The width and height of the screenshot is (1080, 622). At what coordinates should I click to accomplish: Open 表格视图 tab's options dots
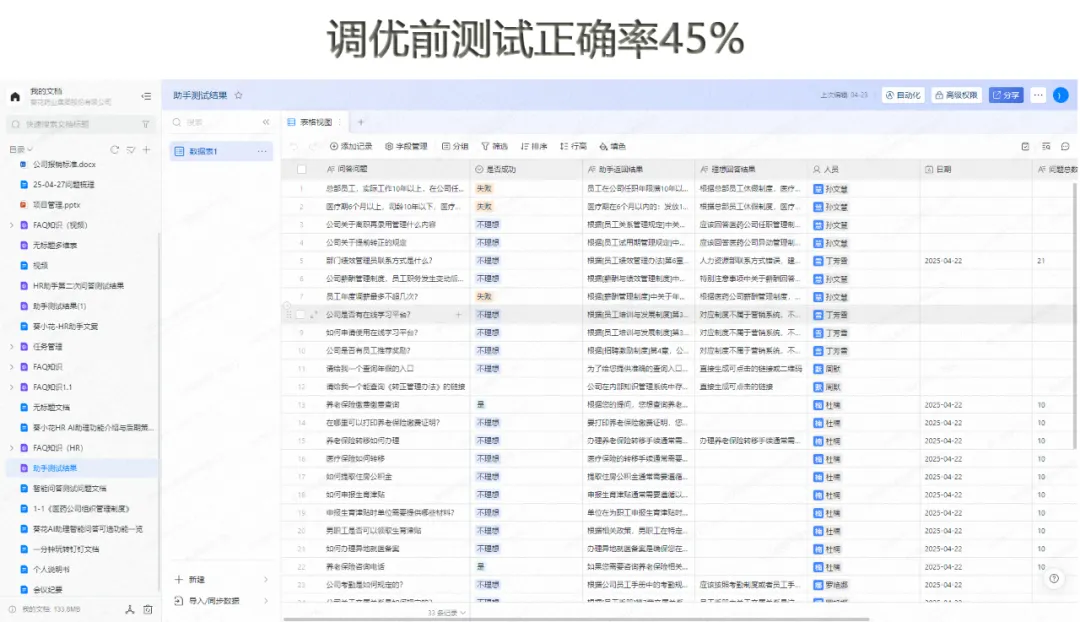[x=340, y=122]
